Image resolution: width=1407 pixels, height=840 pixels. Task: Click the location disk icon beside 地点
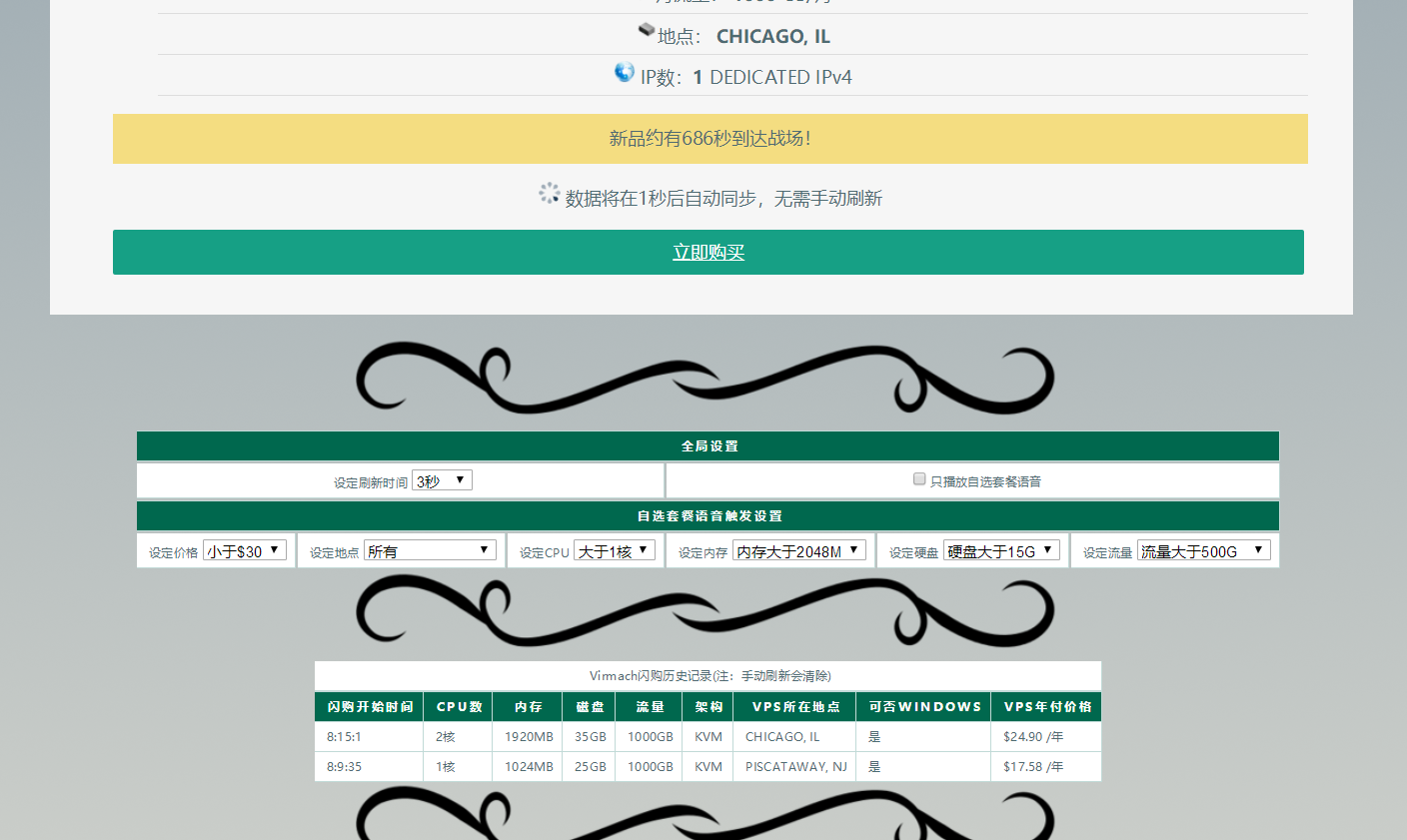point(647,31)
